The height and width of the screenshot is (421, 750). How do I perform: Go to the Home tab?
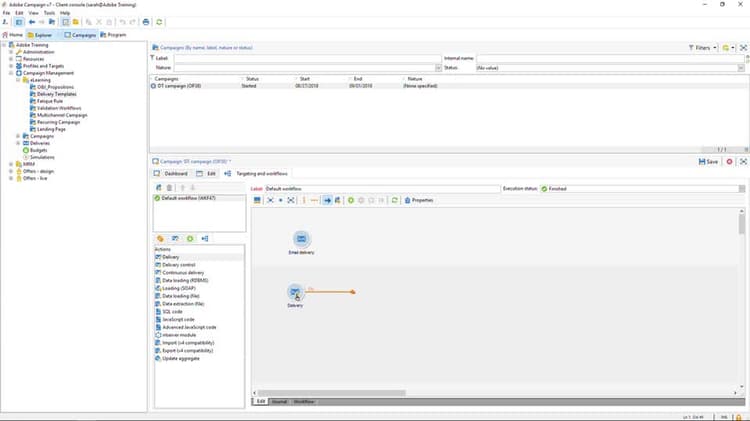[12, 35]
